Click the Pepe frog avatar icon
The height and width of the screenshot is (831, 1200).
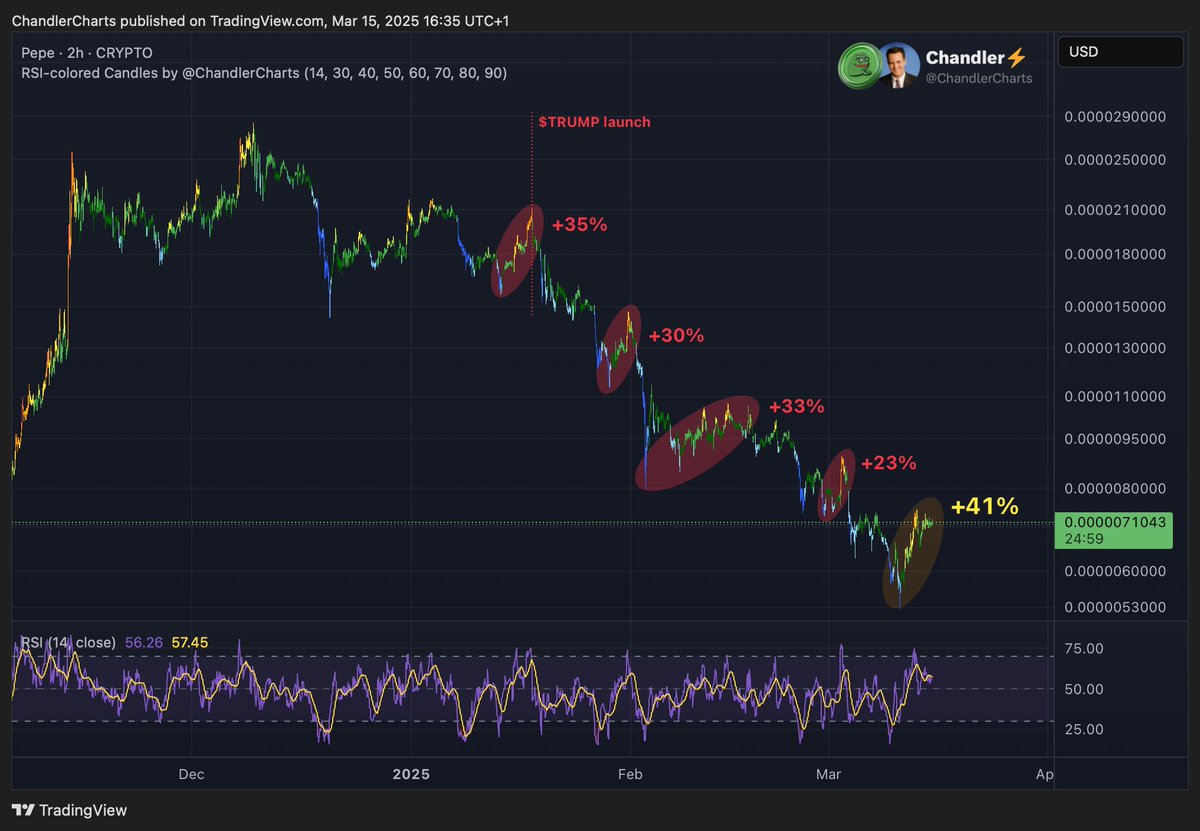point(858,64)
